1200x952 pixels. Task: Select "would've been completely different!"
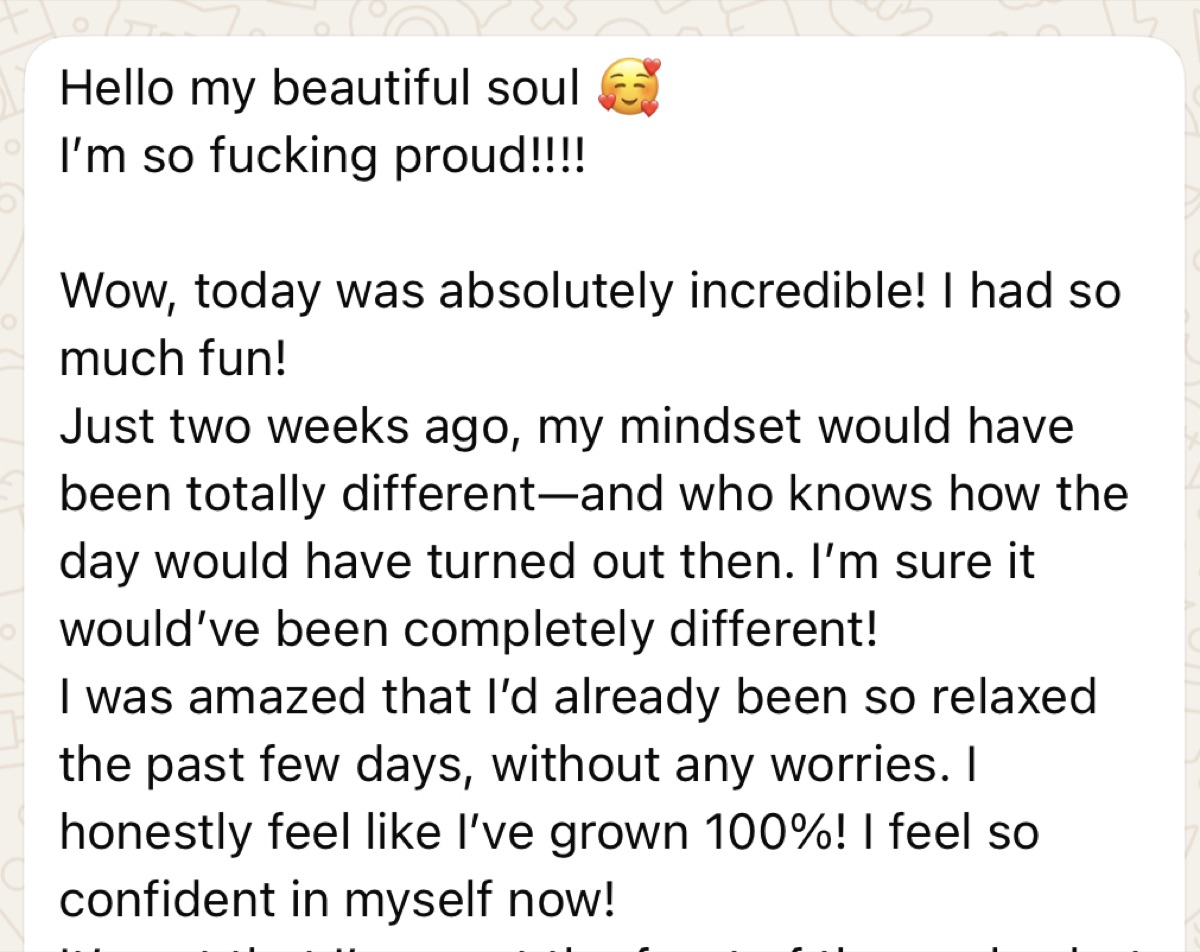pyautogui.click(x=469, y=629)
